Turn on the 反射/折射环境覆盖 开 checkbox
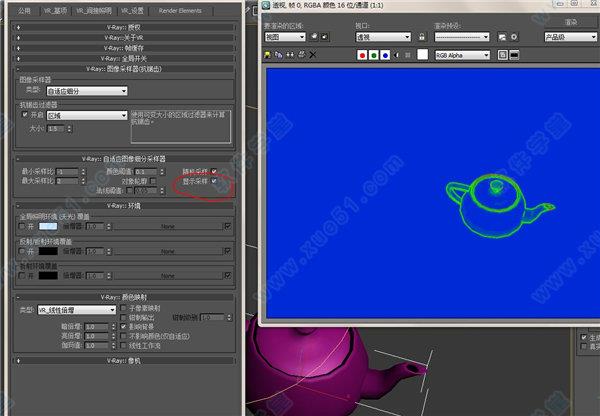Viewport: 600px width, 416px height. click(22, 251)
